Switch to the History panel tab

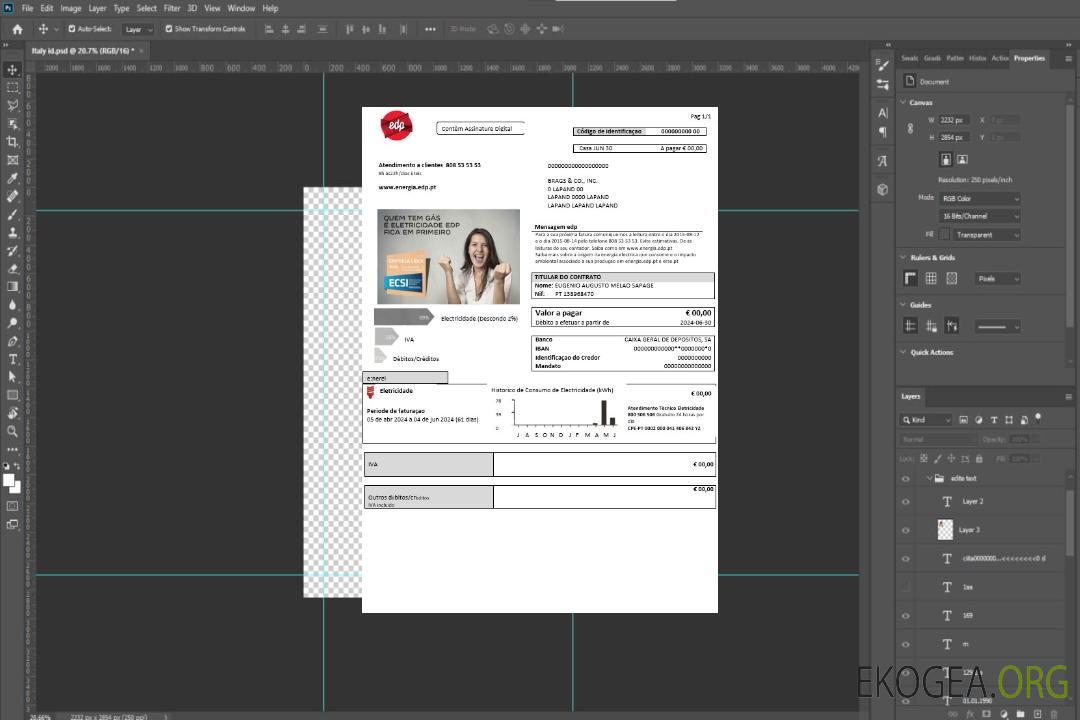coord(977,58)
